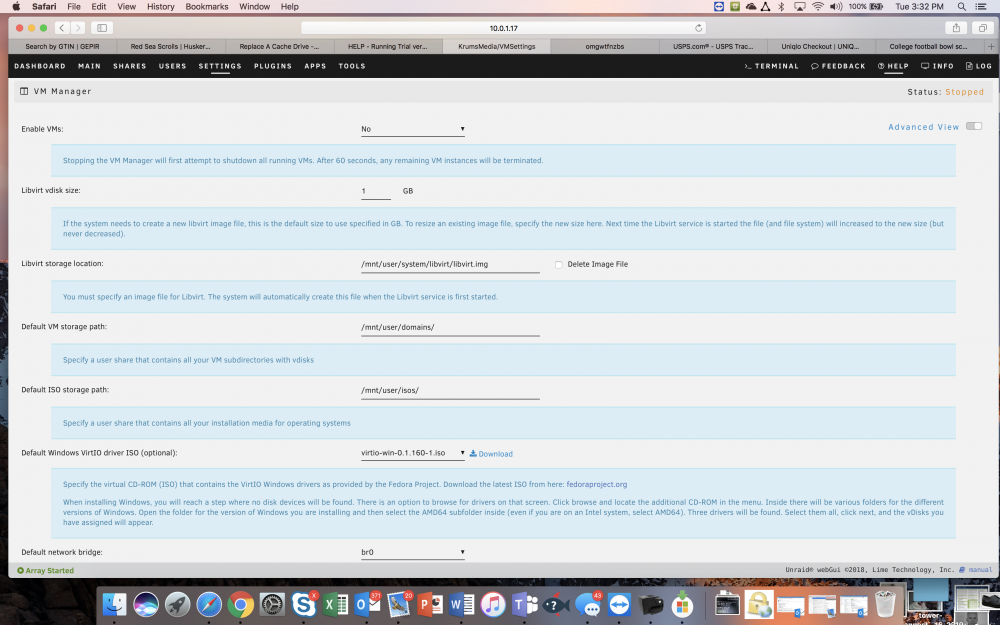
Task: Open Skype from the Dock
Action: point(304,604)
